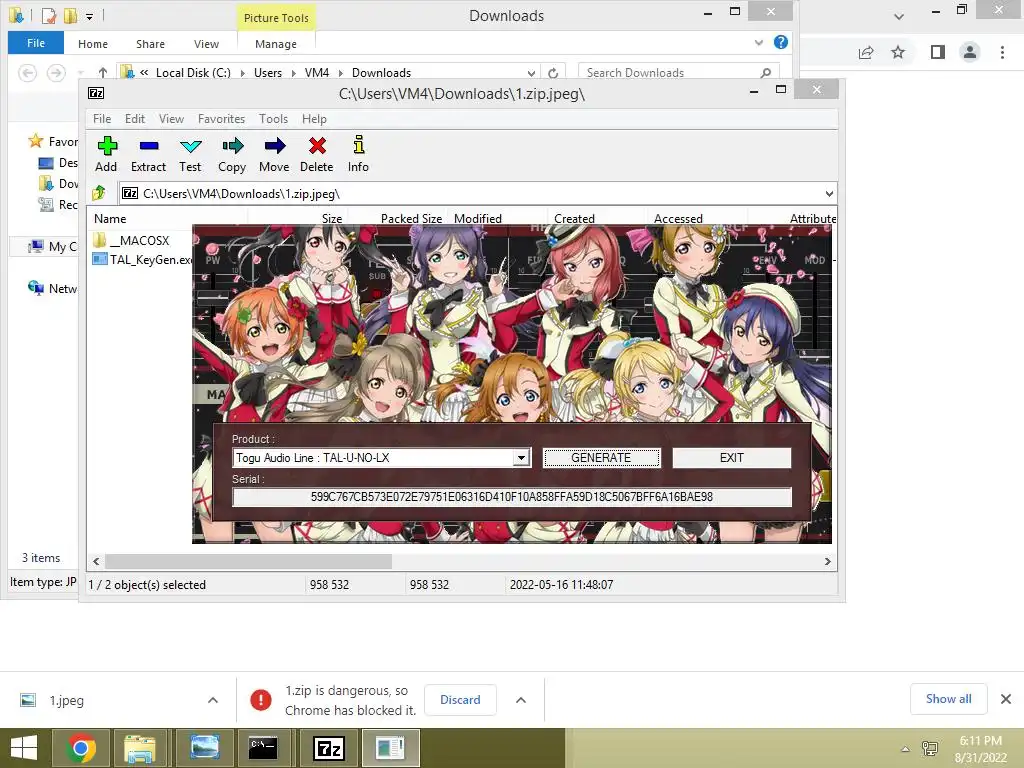
Task: Select the __MACOSX folder row
Action: (139, 240)
